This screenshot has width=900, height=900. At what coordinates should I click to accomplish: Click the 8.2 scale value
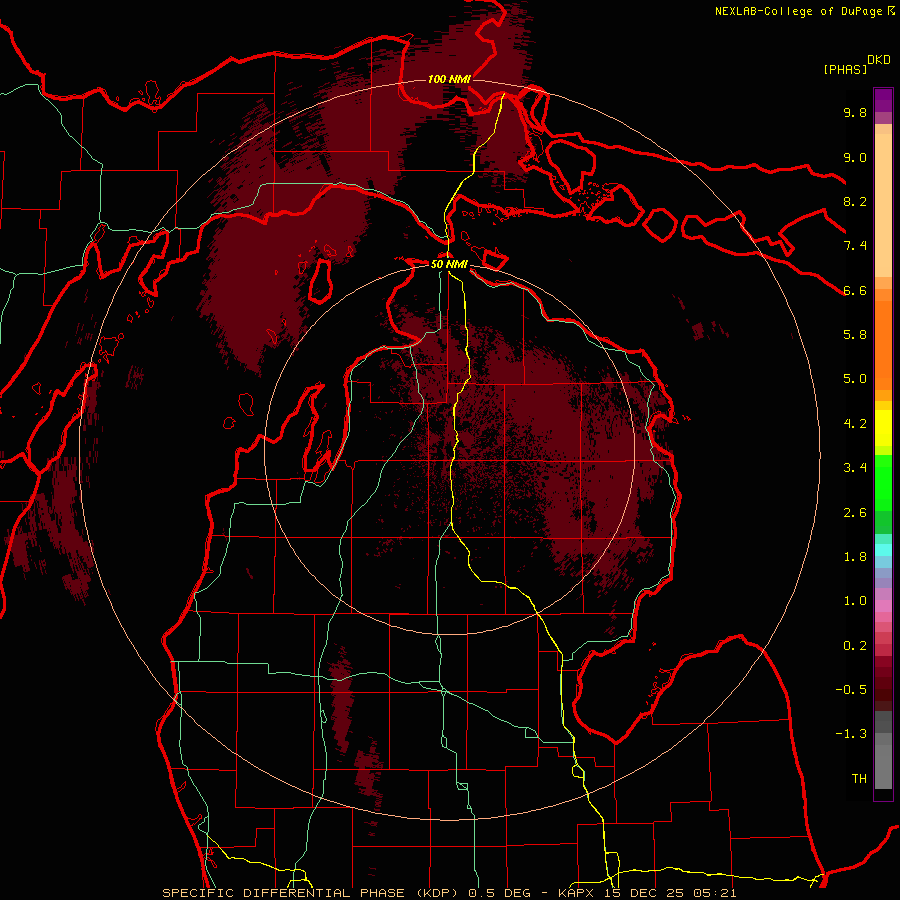coord(855,201)
